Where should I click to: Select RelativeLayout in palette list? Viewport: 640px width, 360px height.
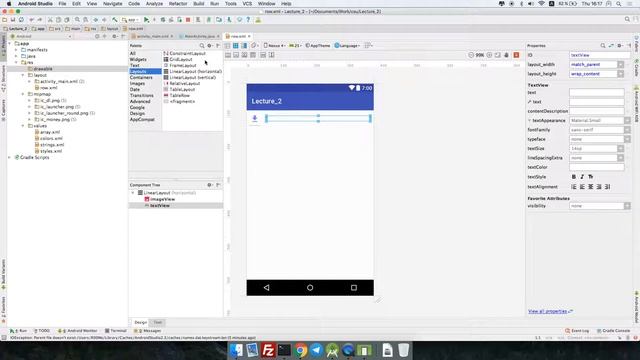[x=182, y=83]
